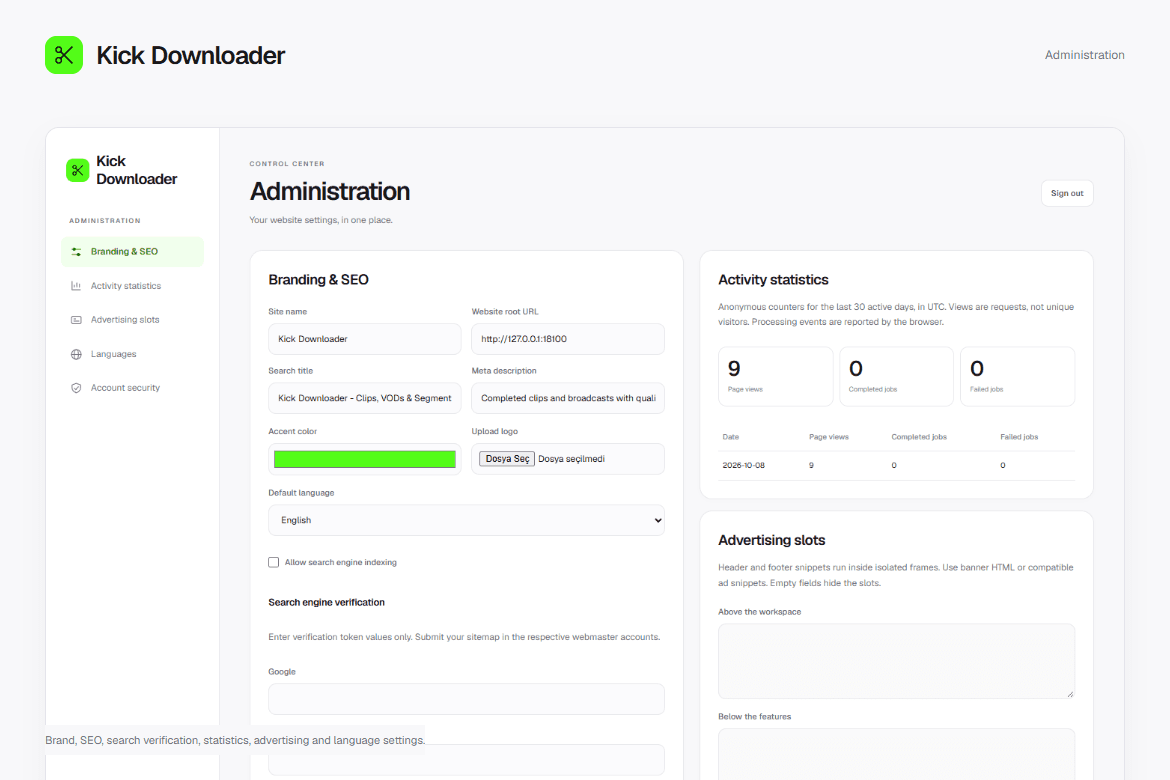The width and height of the screenshot is (1170, 780).
Task: Click the Activity statistics panel heading
Action: pos(773,280)
